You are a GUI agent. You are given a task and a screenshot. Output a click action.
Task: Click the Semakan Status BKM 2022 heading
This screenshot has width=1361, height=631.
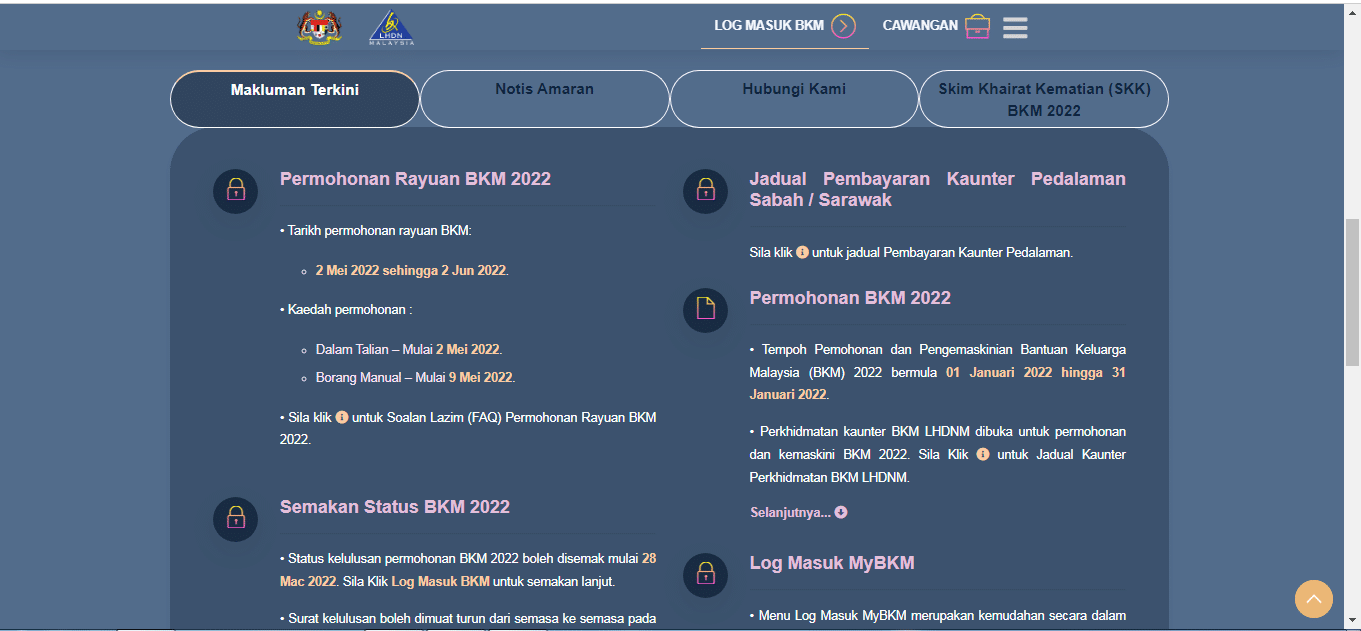pyautogui.click(x=395, y=507)
